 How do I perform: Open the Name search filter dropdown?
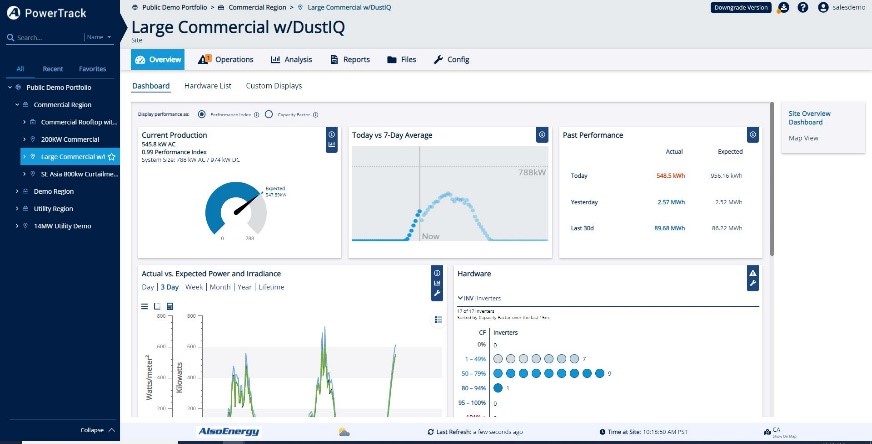99,37
